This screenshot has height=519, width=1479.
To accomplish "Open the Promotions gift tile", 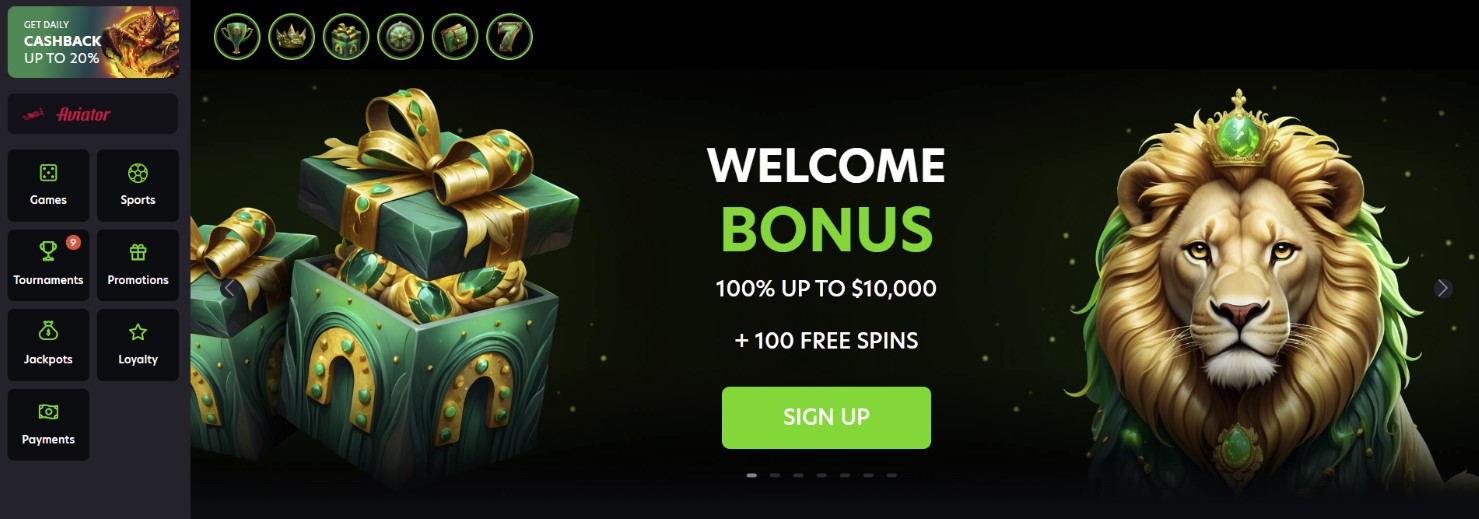I will point(138,265).
